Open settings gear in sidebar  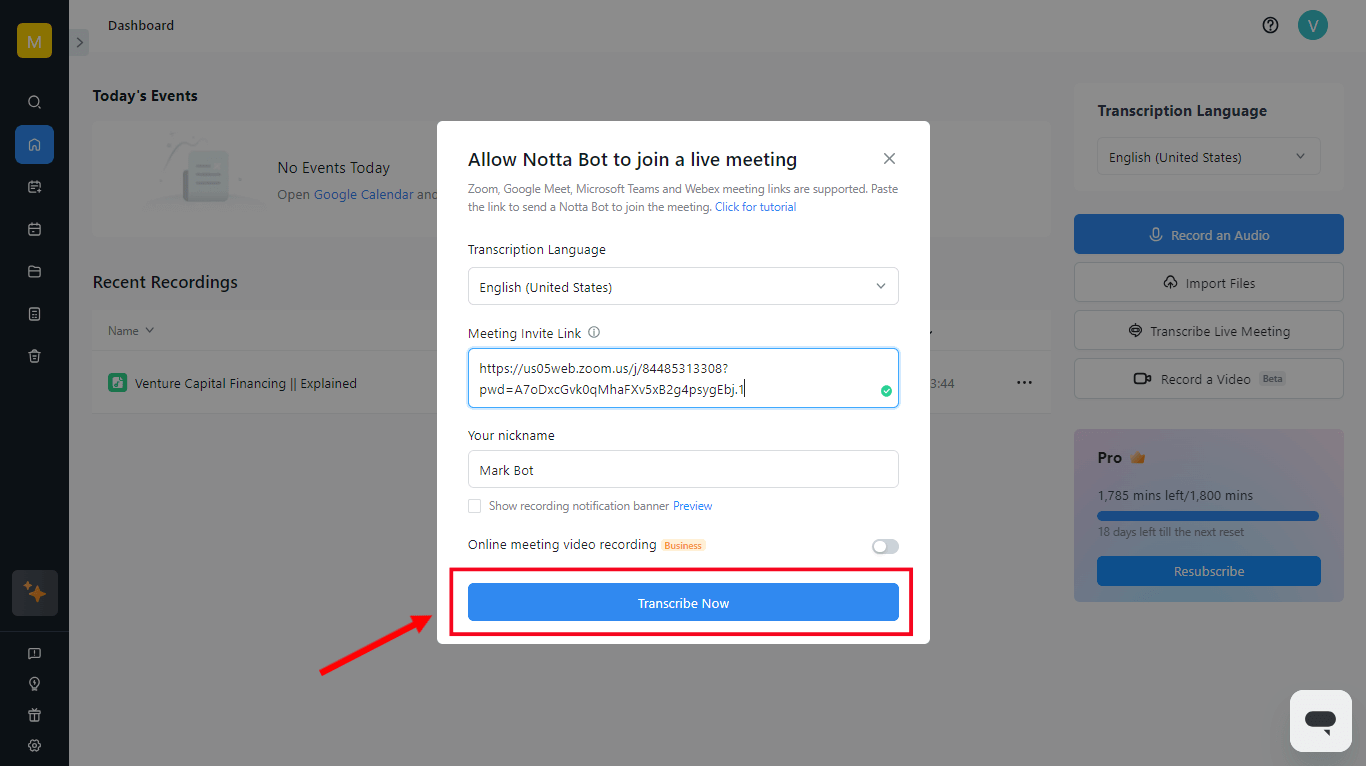point(34,746)
